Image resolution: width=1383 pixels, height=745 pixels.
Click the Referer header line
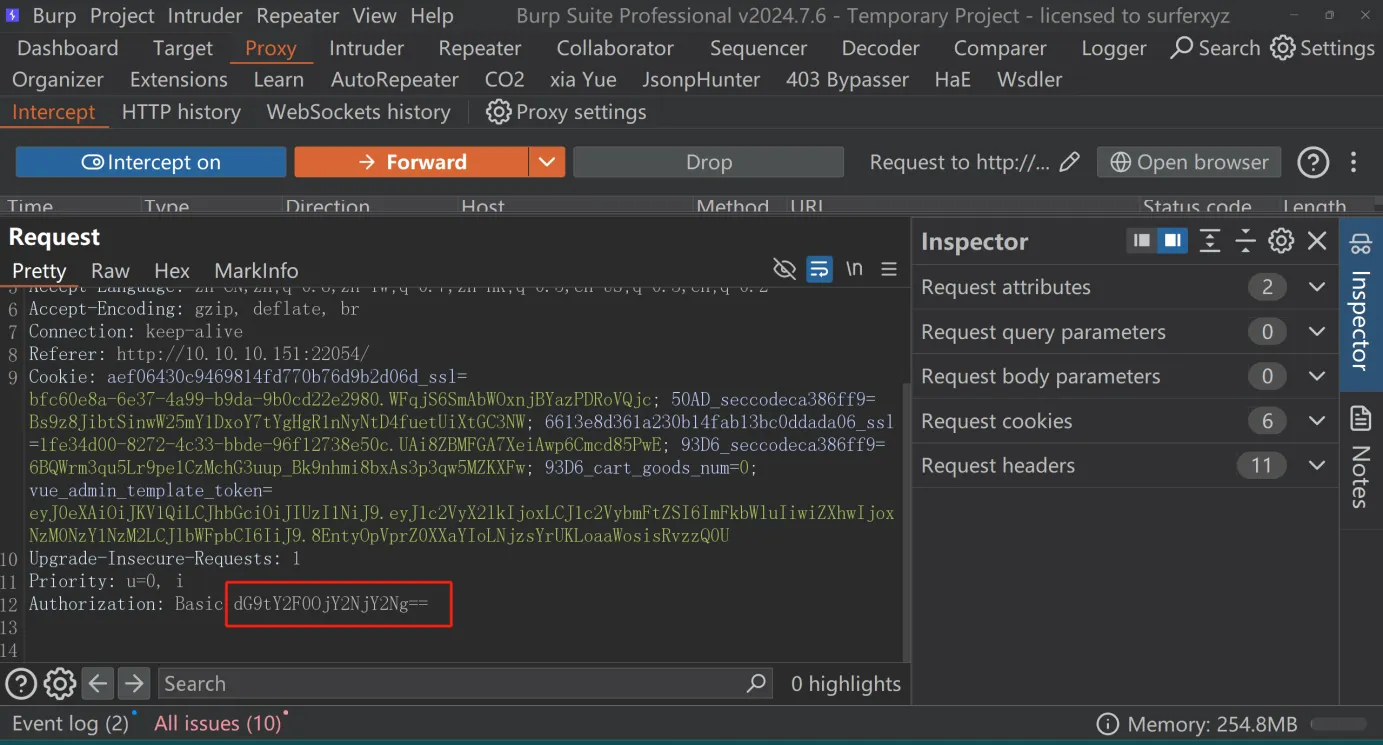199,354
